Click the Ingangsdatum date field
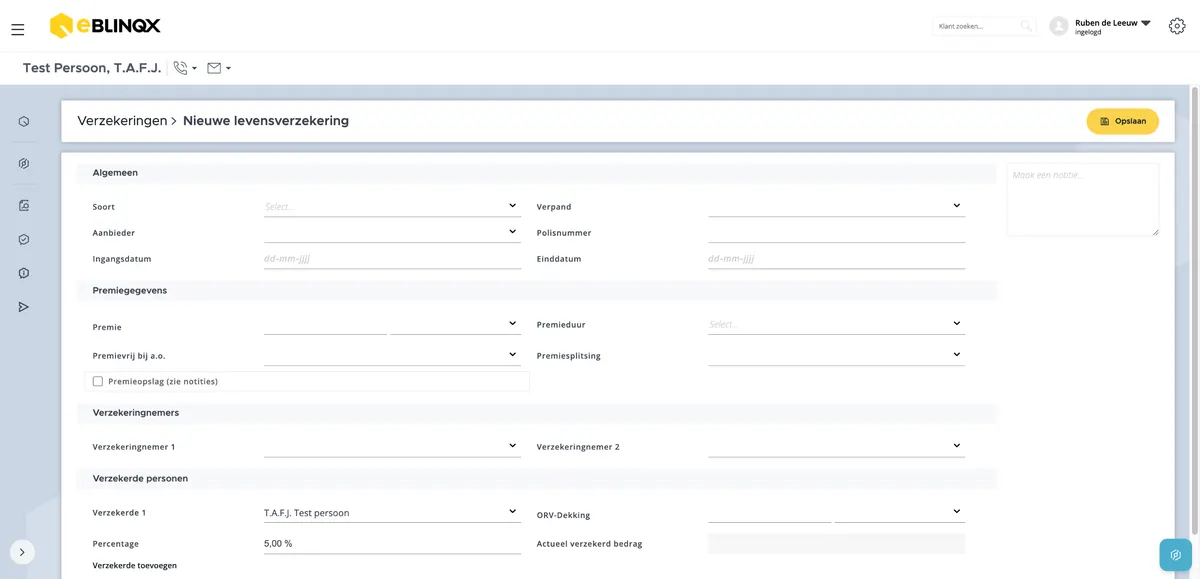The height and width of the screenshot is (579, 1200). click(x=392, y=259)
